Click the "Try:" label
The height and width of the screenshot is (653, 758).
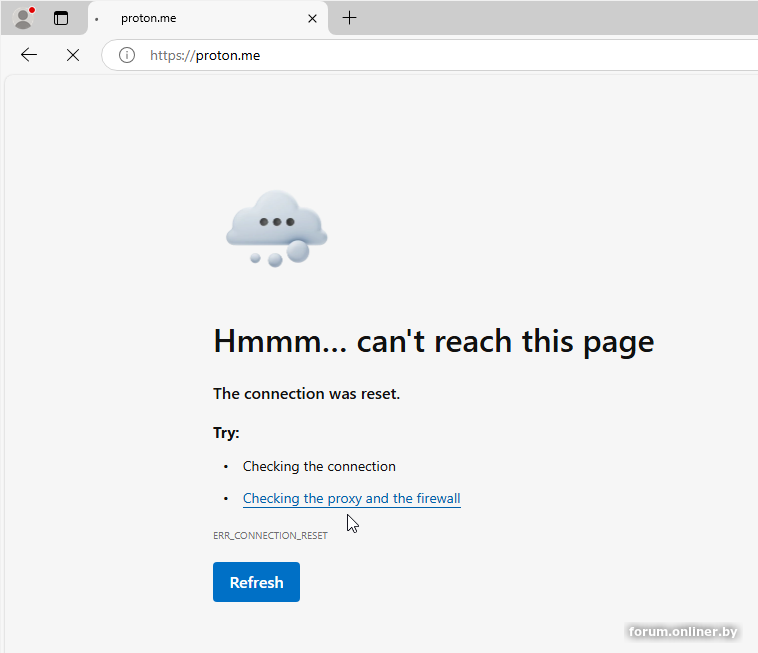click(226, 433)
